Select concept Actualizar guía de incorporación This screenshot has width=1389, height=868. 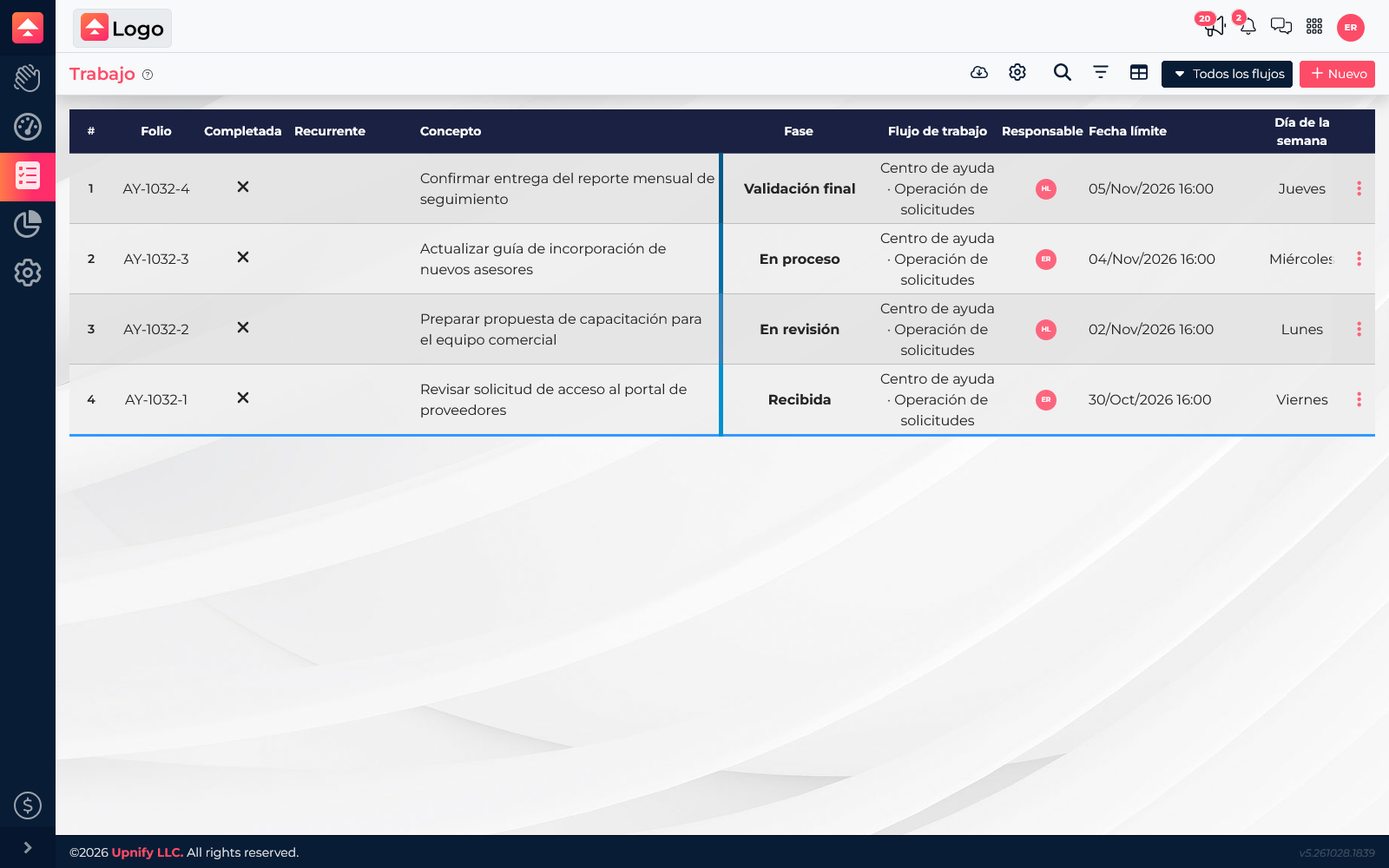click(x=543, y=259)
